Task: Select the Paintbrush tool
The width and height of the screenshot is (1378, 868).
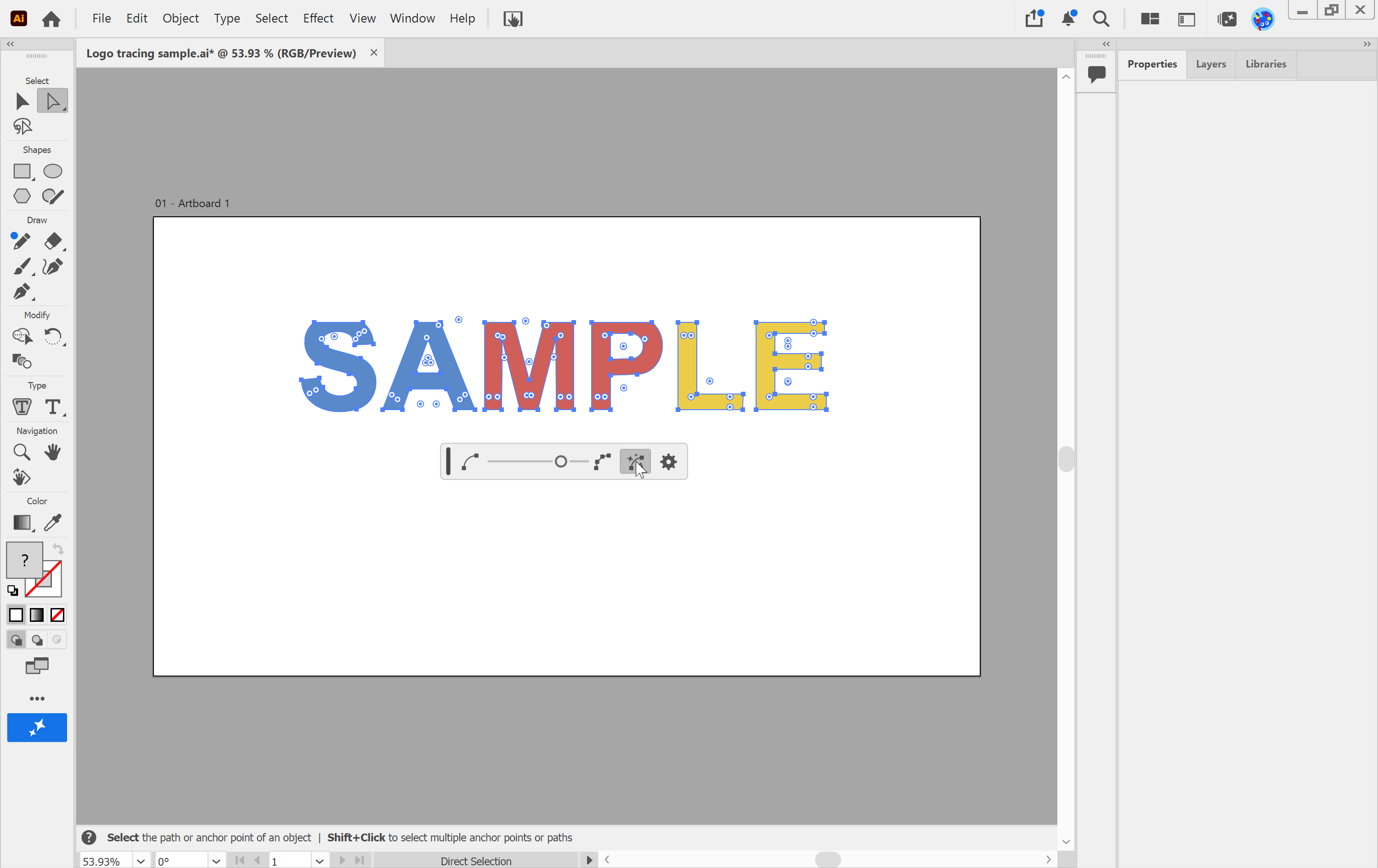Action: coord(22,267)
